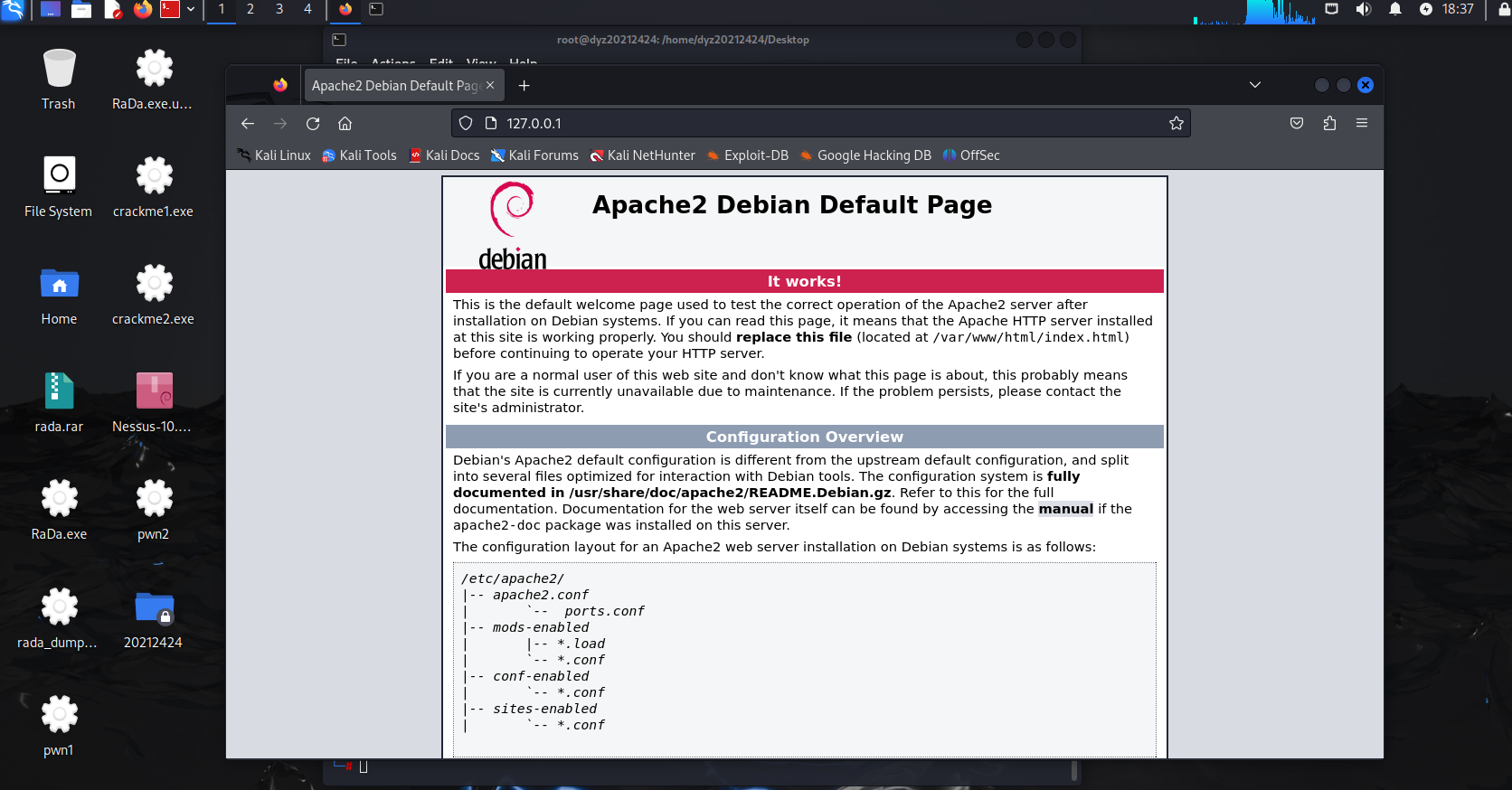Open the Firefox extensions puzzle icon

(1328, 124)
